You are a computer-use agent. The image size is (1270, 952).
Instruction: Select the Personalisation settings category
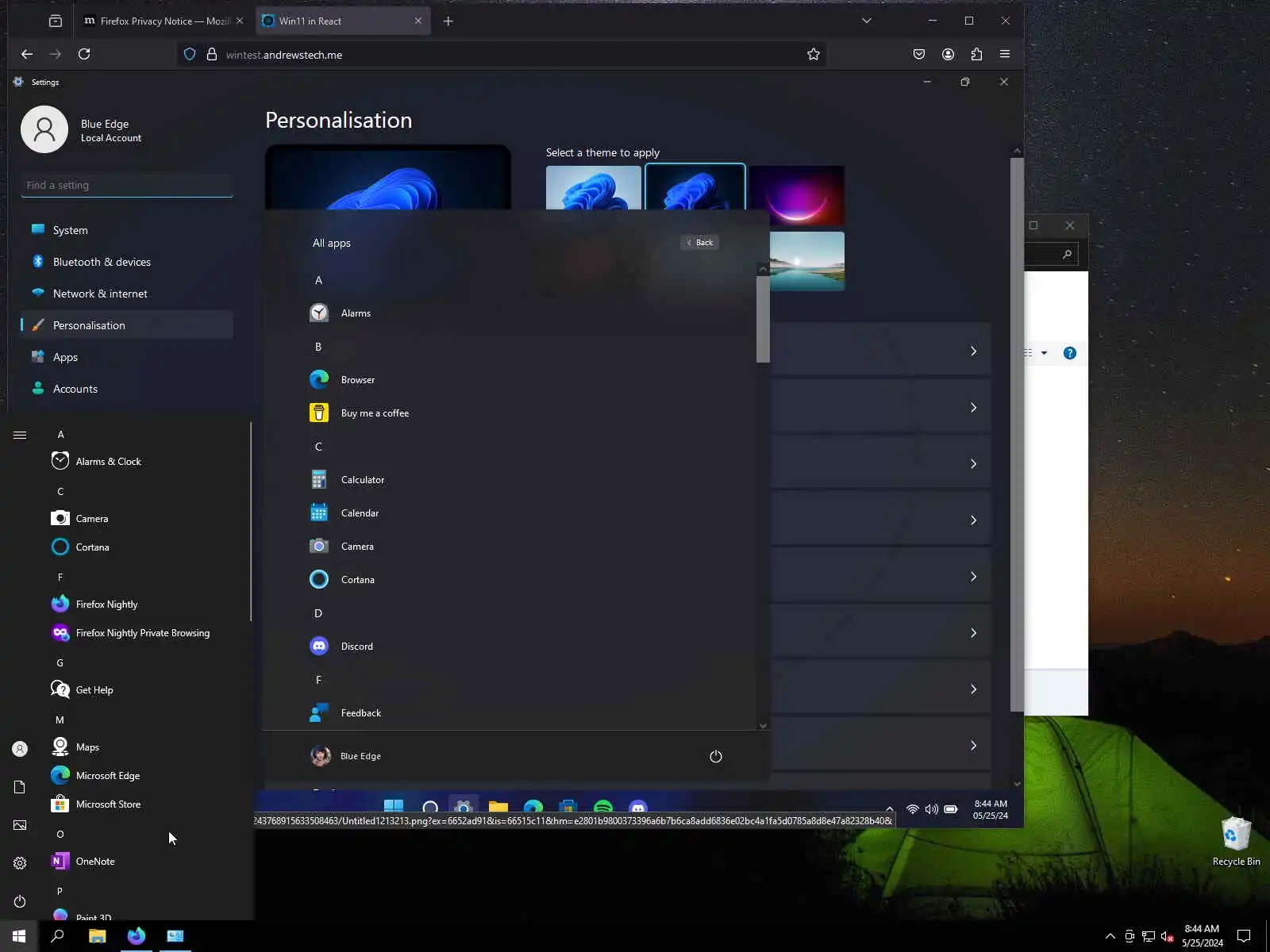point(127,325)
